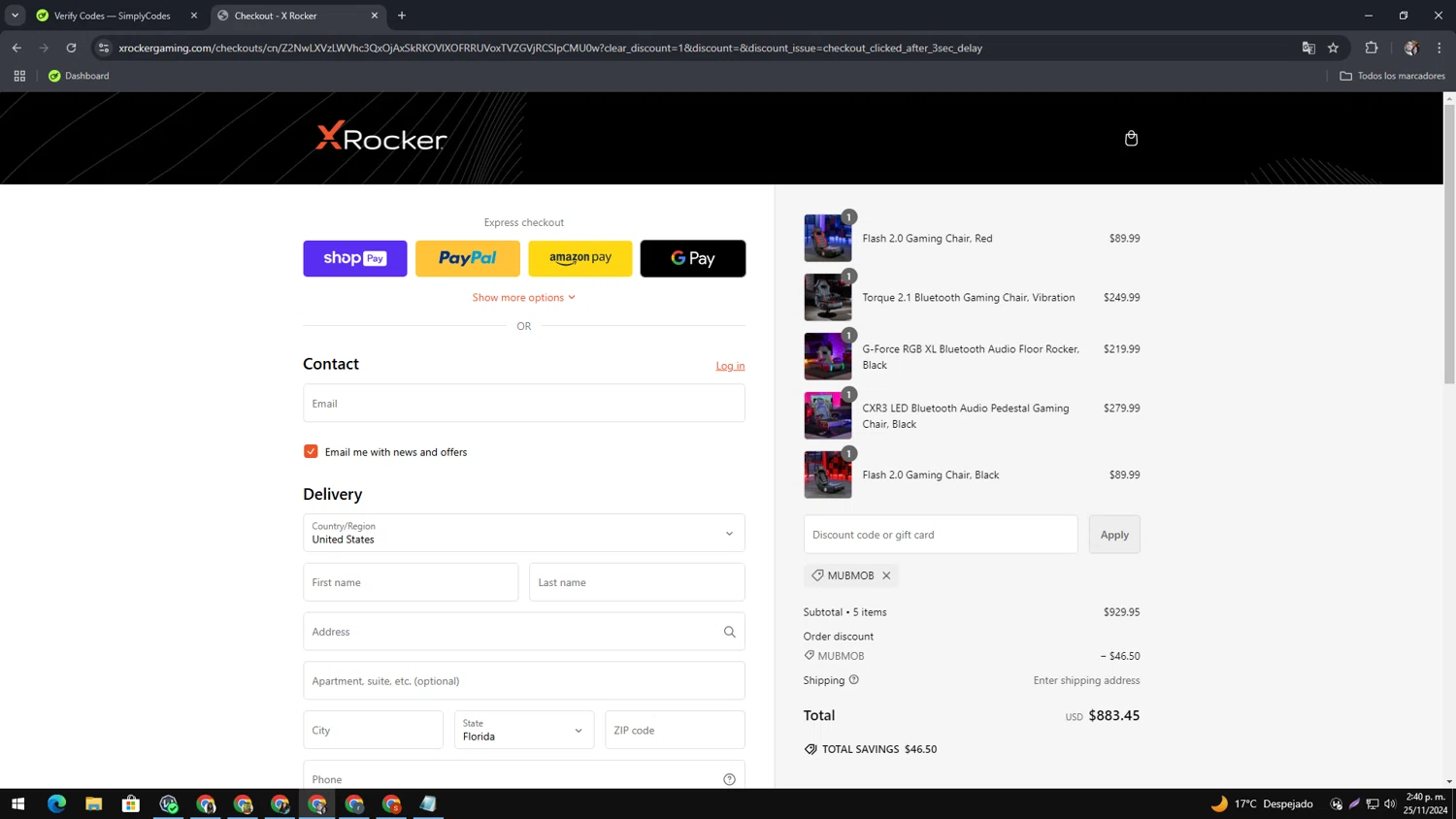Click the Apartment, suite optional field
The image size is (1456, 819).
click(524, 680)
